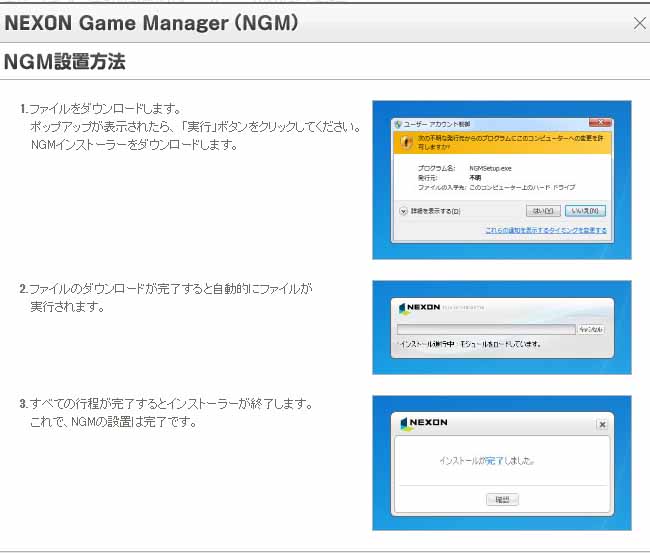Click the 'いいえ(N)' button in the UAC screenshot
The height and width of the screenshot is (556, 650).
click(x=585, y=211)
